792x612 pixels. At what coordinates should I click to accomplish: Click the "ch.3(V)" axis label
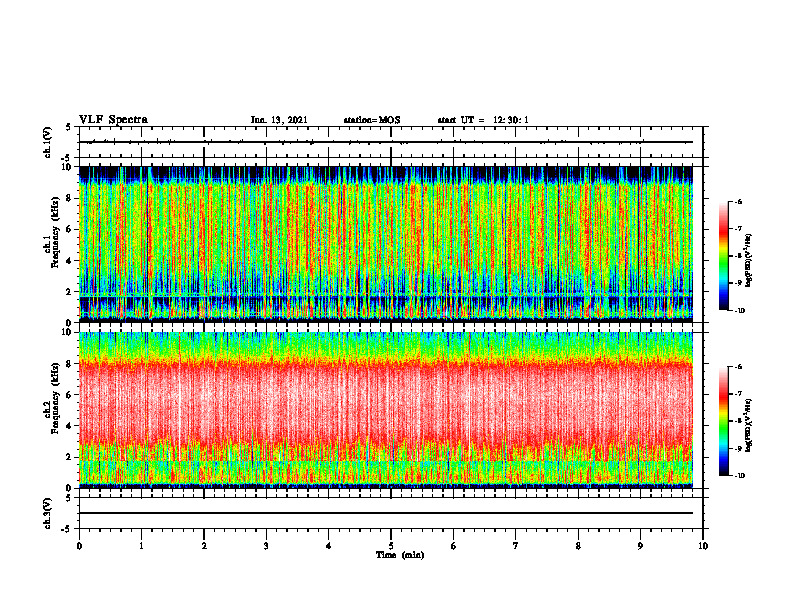47,513
